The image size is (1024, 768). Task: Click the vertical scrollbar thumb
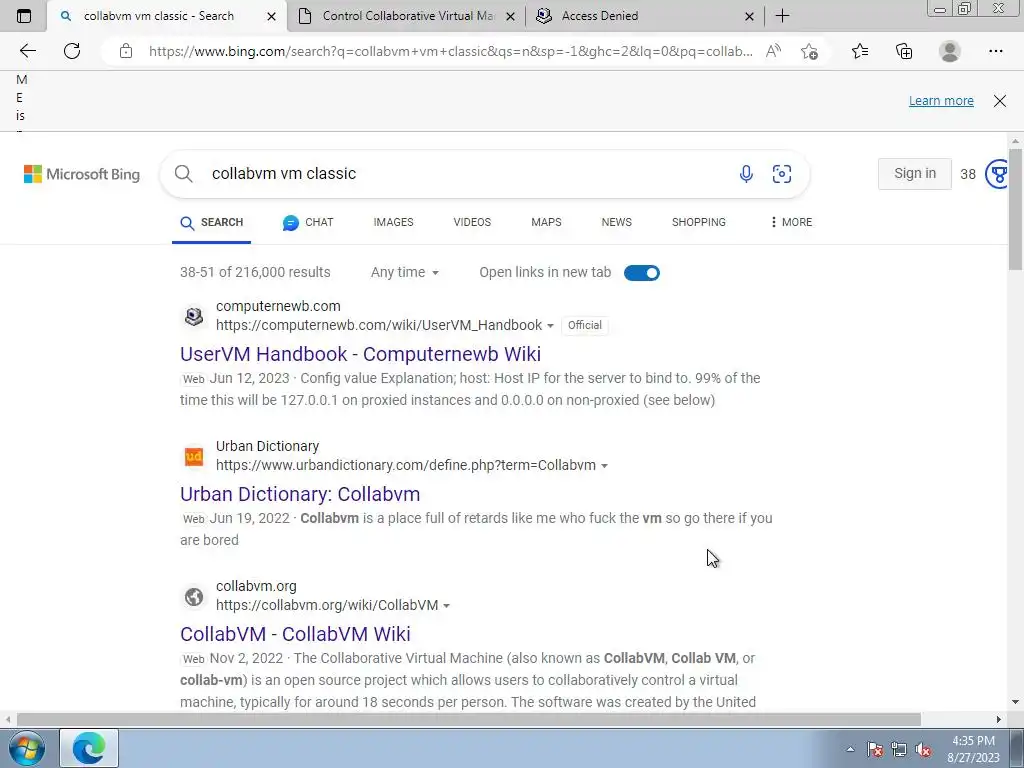pyautogui.click(x=1015, y=209)
